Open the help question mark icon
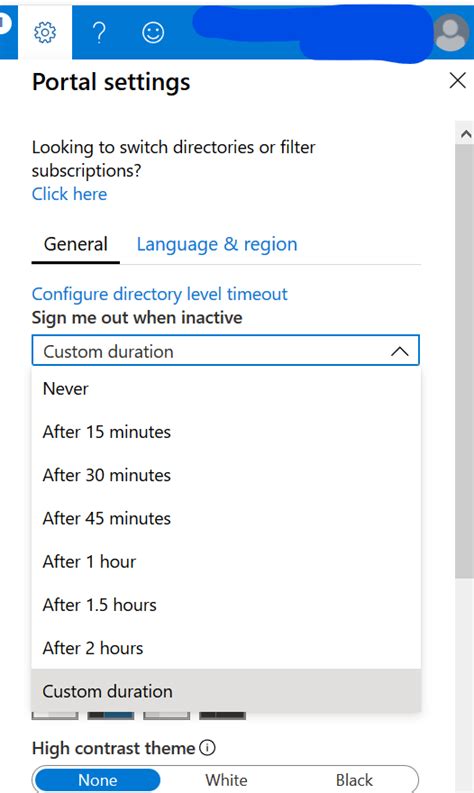This screenshot has height=793, width=474. (x=100, y=33)
